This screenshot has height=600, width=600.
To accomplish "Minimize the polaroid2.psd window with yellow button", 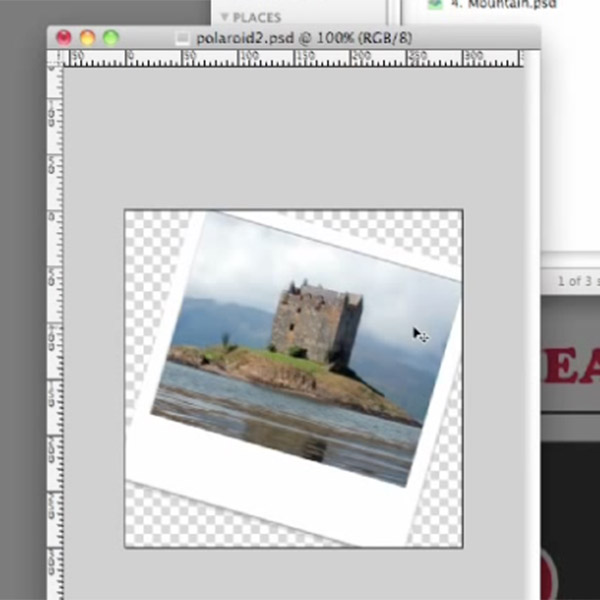I will point(87,38).
